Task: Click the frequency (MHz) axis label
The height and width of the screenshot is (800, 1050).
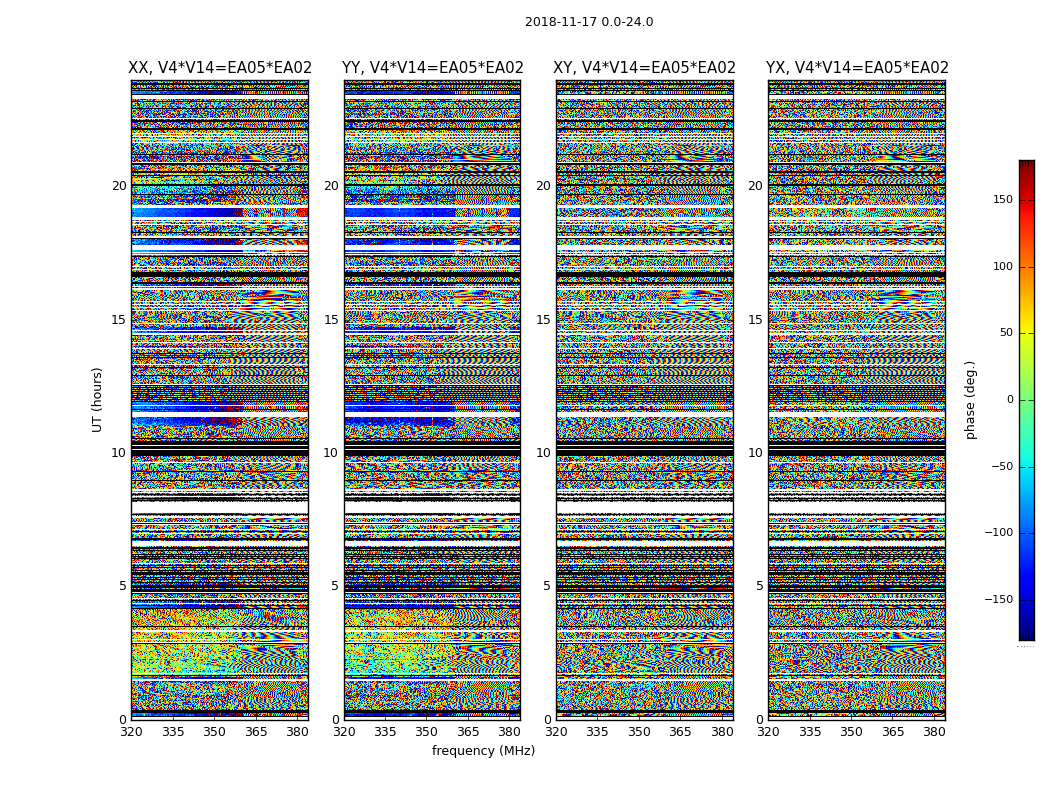Action: 483,750
